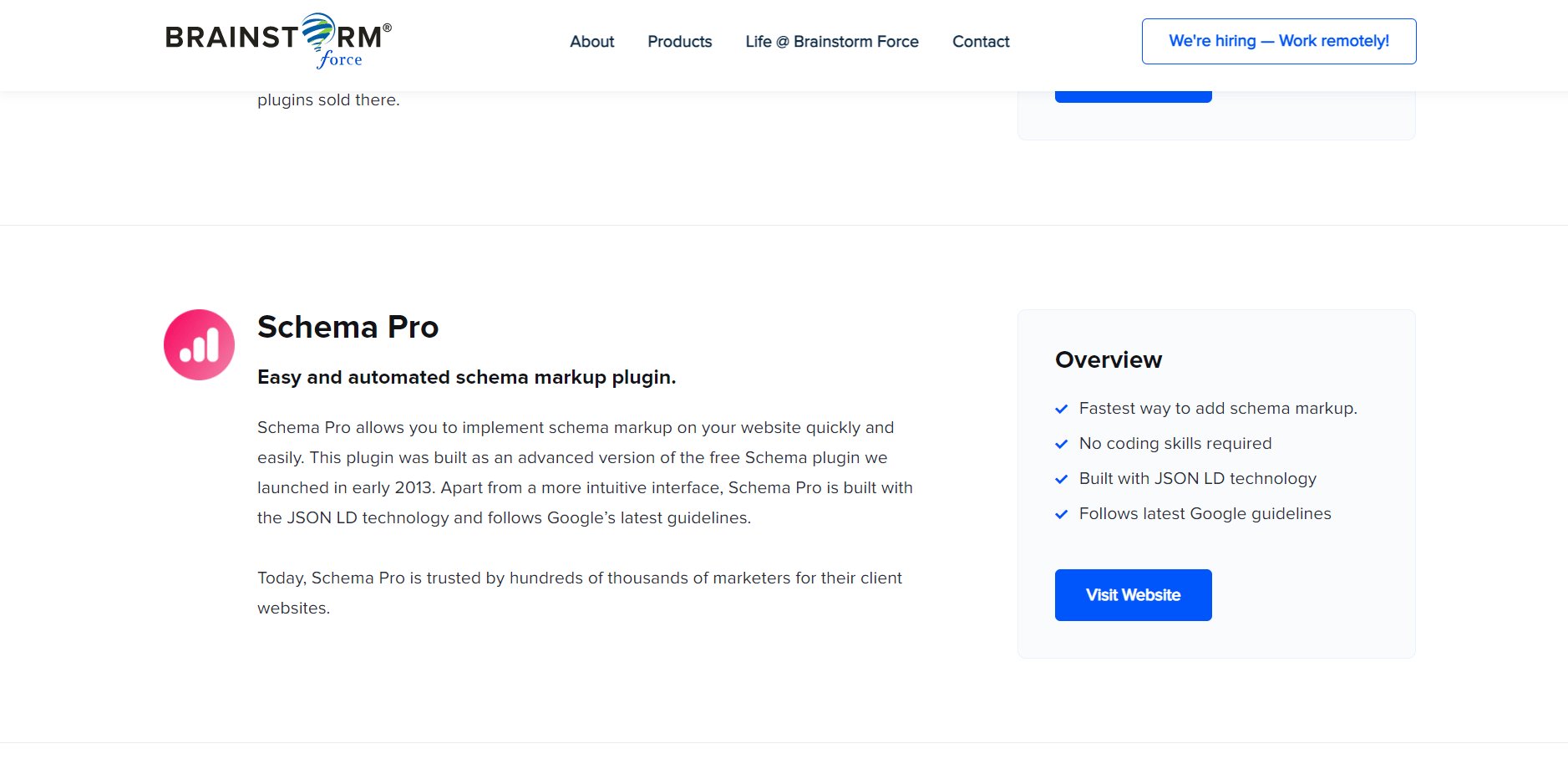Select the Schema Pro heading
This screenshot has height=764, width=1568.
[x=348, y=327]
